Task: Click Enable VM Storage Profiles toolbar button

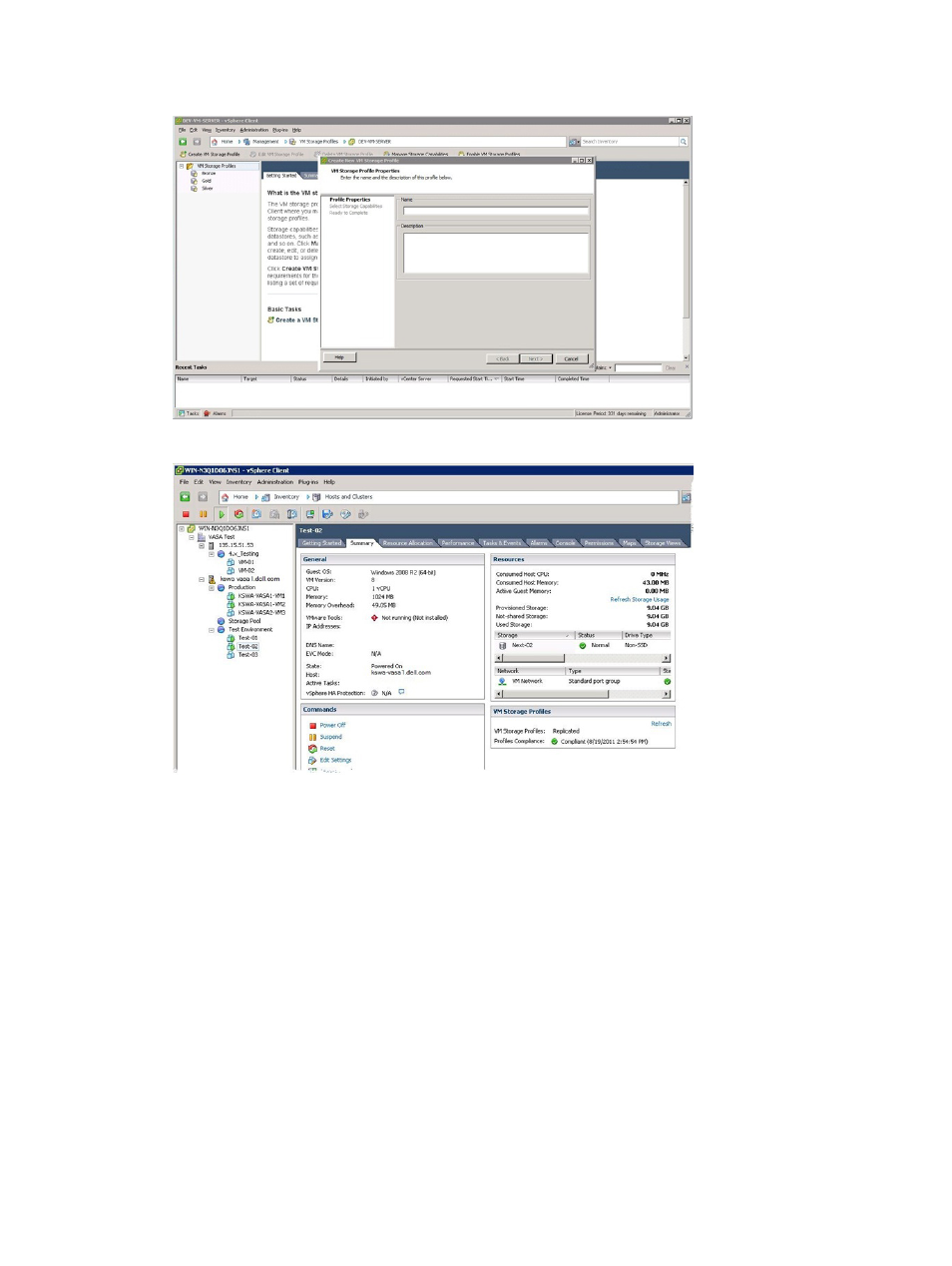Action: click(x=489, y=154)
